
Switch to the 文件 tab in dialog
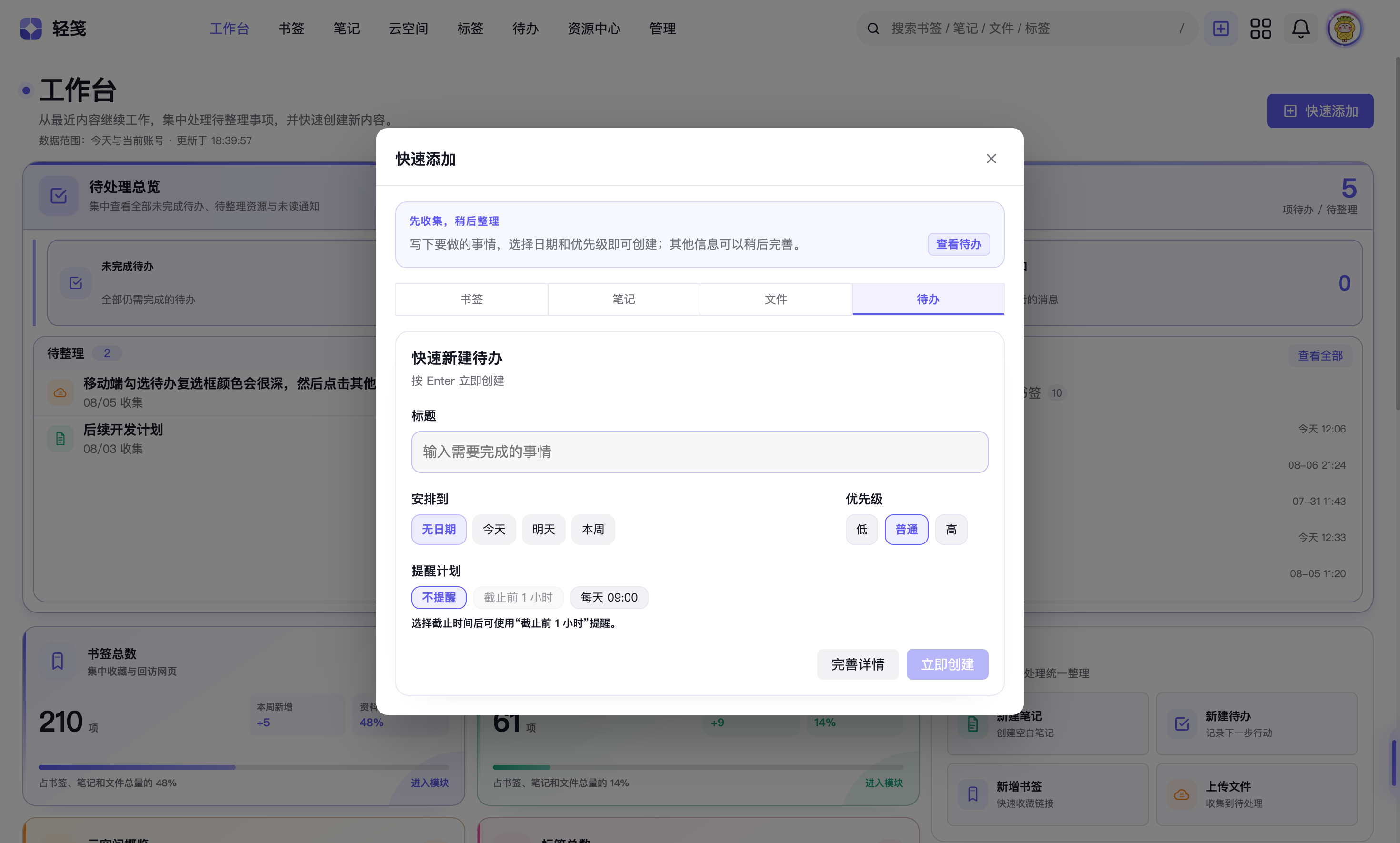(776, 300)
